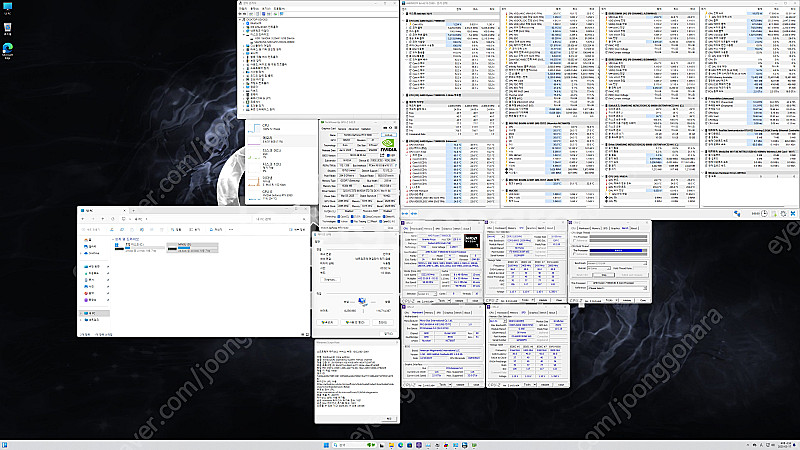This screenshot has width=800, height=450.
Task: Open the 내 PC desktop icon
Action: pos(9,10)
